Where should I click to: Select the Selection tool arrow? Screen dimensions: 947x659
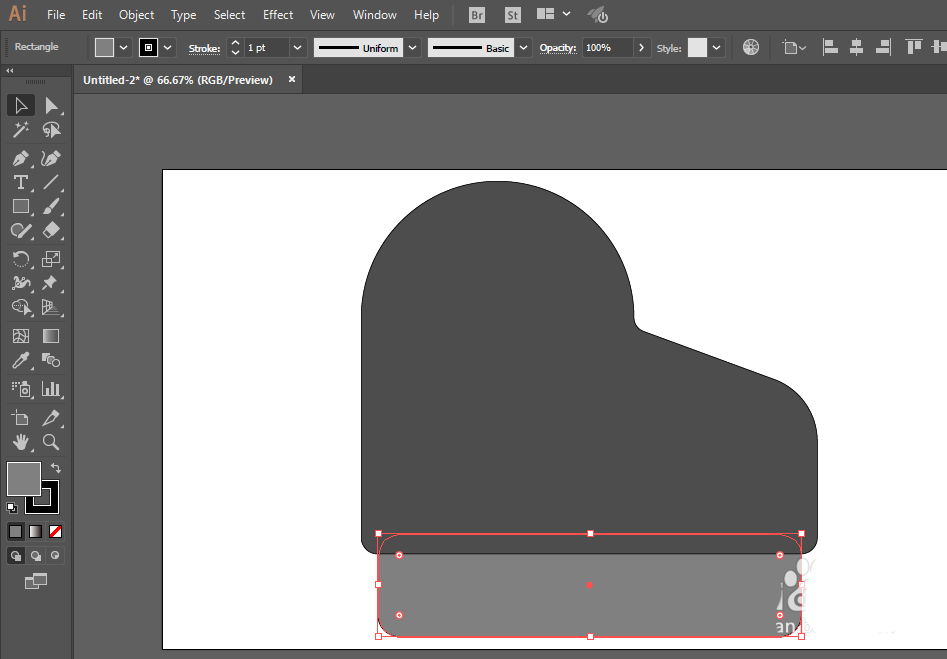pos(21,106)
